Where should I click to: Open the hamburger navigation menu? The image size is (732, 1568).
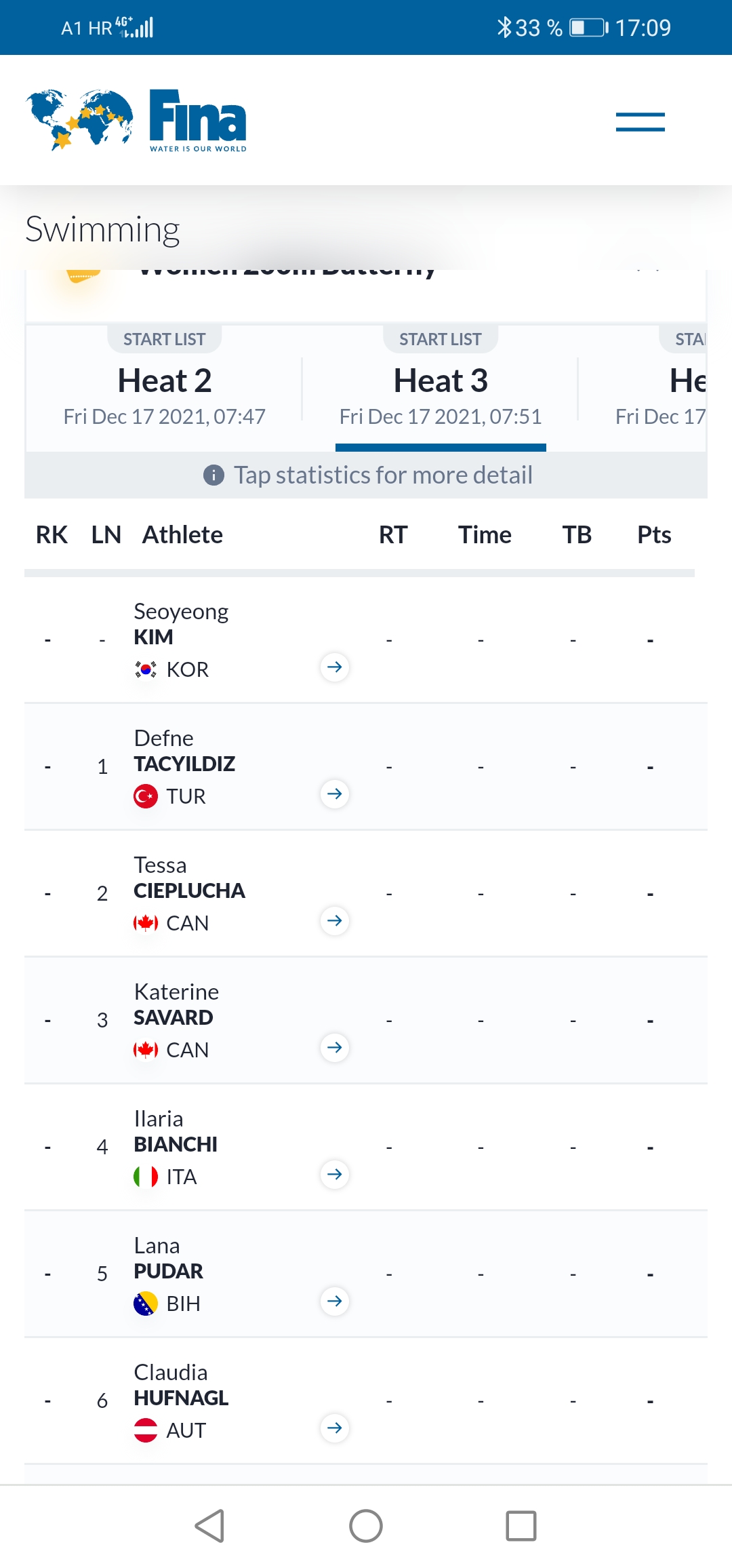pyautogui.click(x=640, y=122)
